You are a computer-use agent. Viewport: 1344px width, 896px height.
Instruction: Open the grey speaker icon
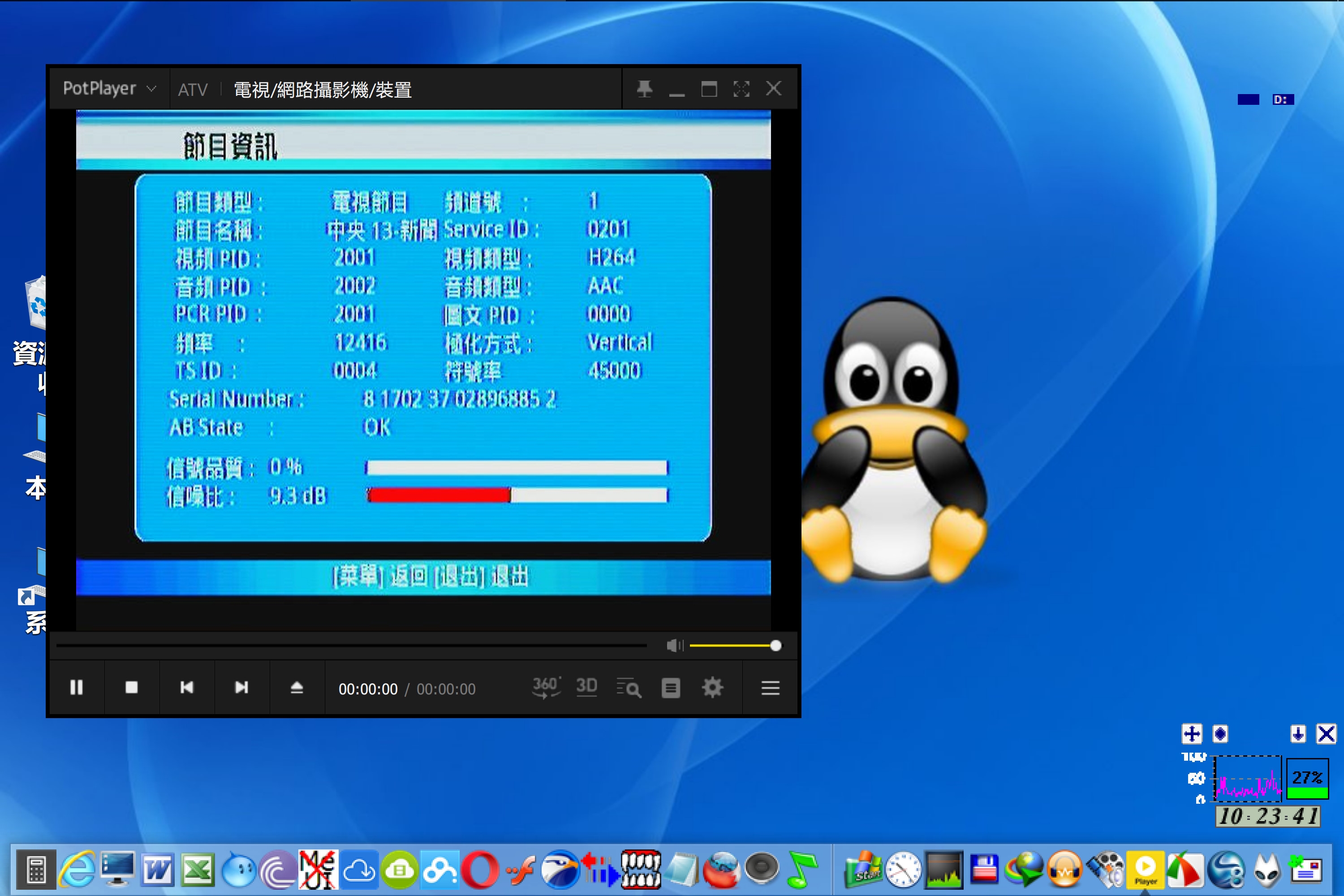[762, 869]
